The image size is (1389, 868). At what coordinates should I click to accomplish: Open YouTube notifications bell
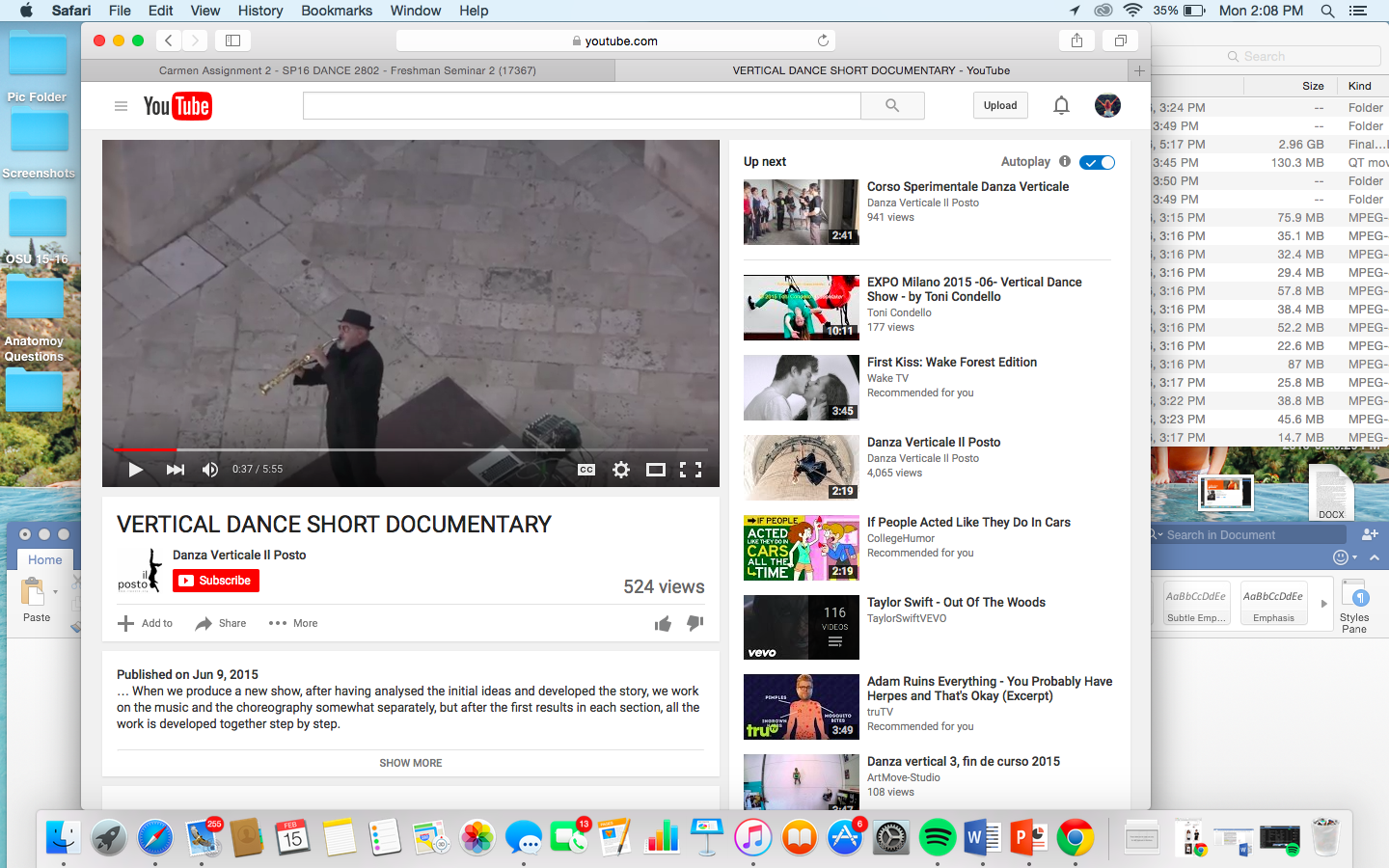click(1061, 105)
